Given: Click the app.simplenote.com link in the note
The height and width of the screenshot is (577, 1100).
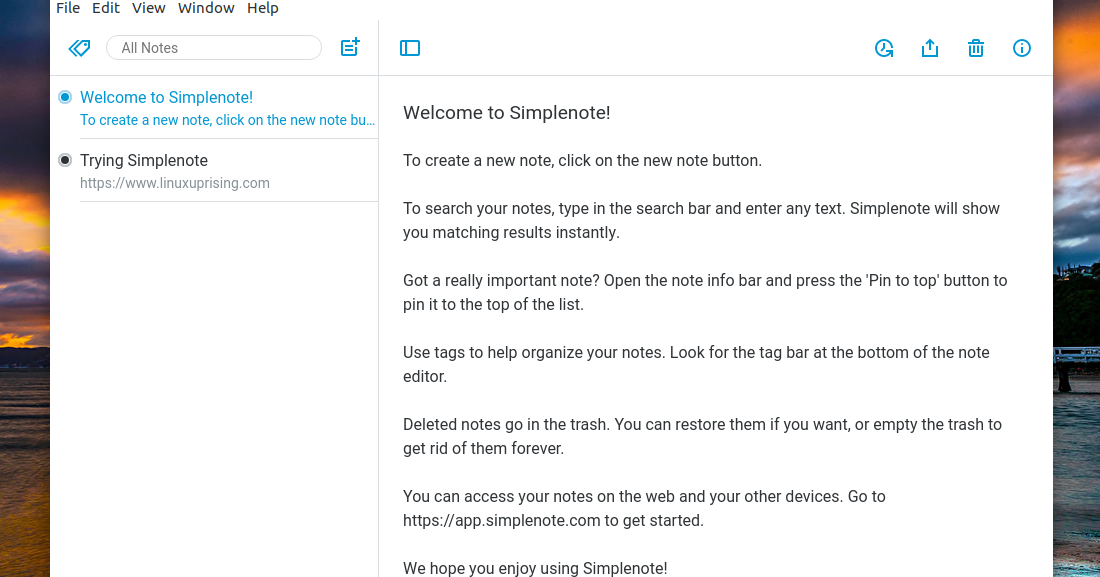Looking at the screenshot, I should [501, 520].
